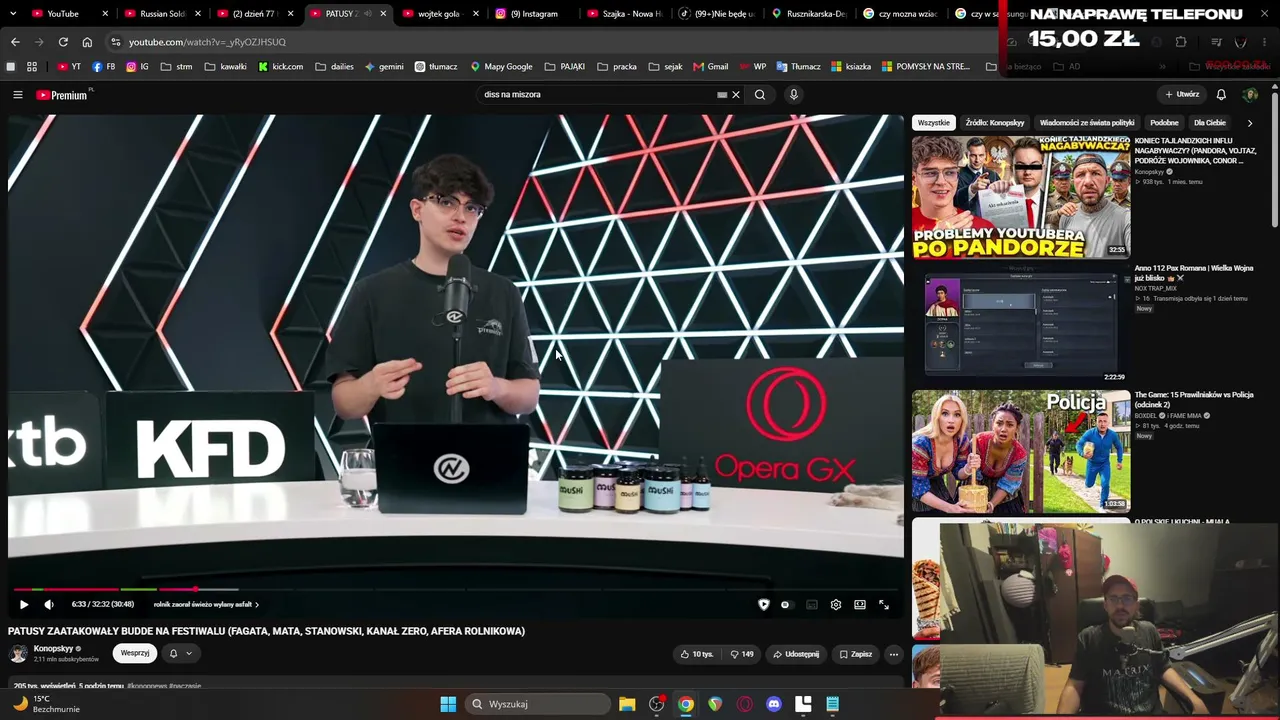Open the Gmail bookmark

[x=711, y=67]
